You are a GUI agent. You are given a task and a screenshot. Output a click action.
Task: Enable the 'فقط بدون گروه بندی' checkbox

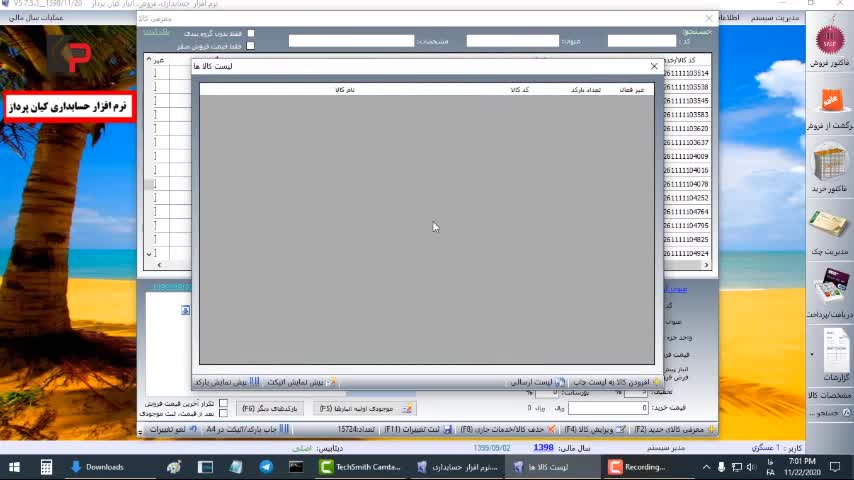click(251, 33)
